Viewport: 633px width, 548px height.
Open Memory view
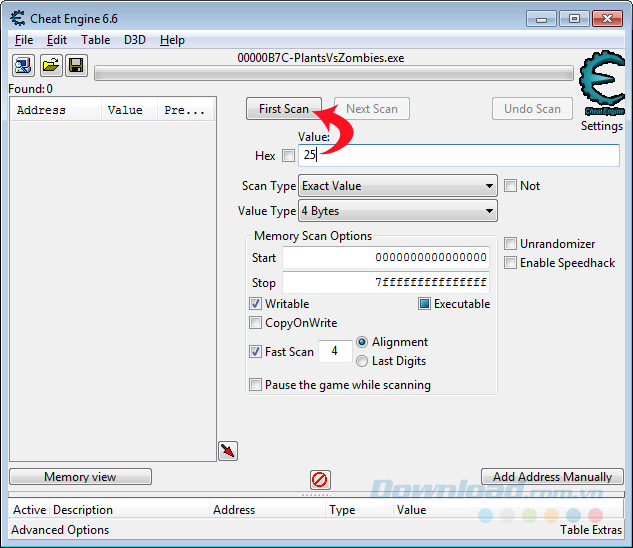click(80, 477)
